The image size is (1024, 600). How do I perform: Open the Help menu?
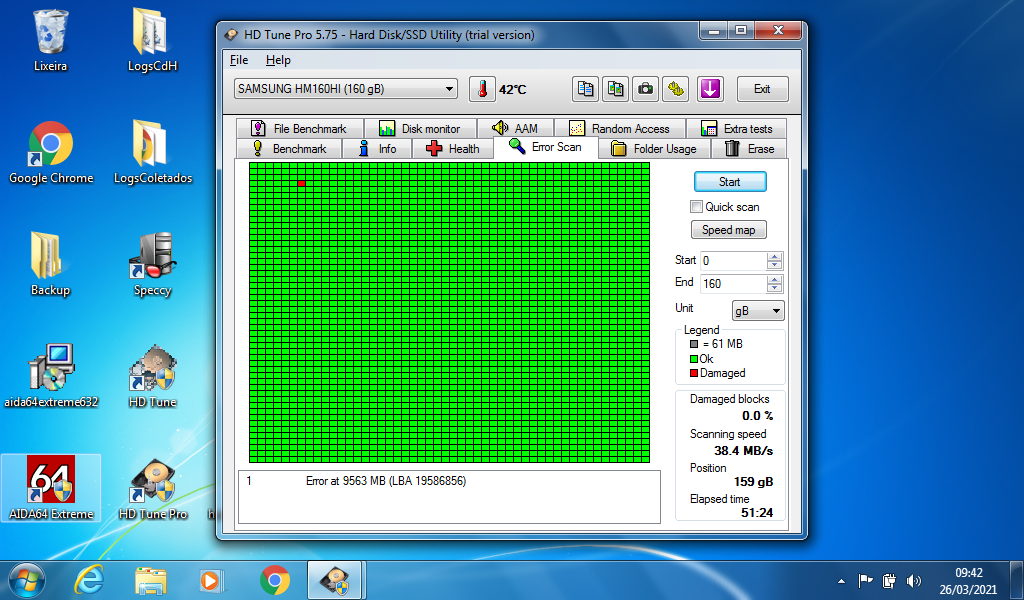pyautogui.click(x=278, y=60)
